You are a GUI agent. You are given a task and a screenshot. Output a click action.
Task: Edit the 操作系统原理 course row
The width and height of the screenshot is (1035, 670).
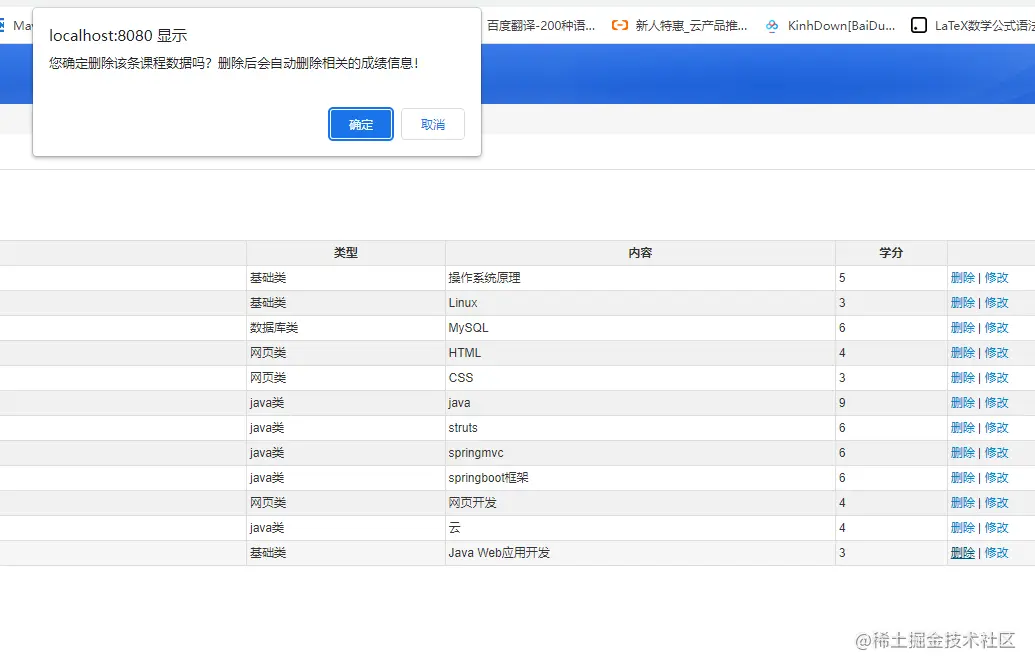[x=996, y=278]
